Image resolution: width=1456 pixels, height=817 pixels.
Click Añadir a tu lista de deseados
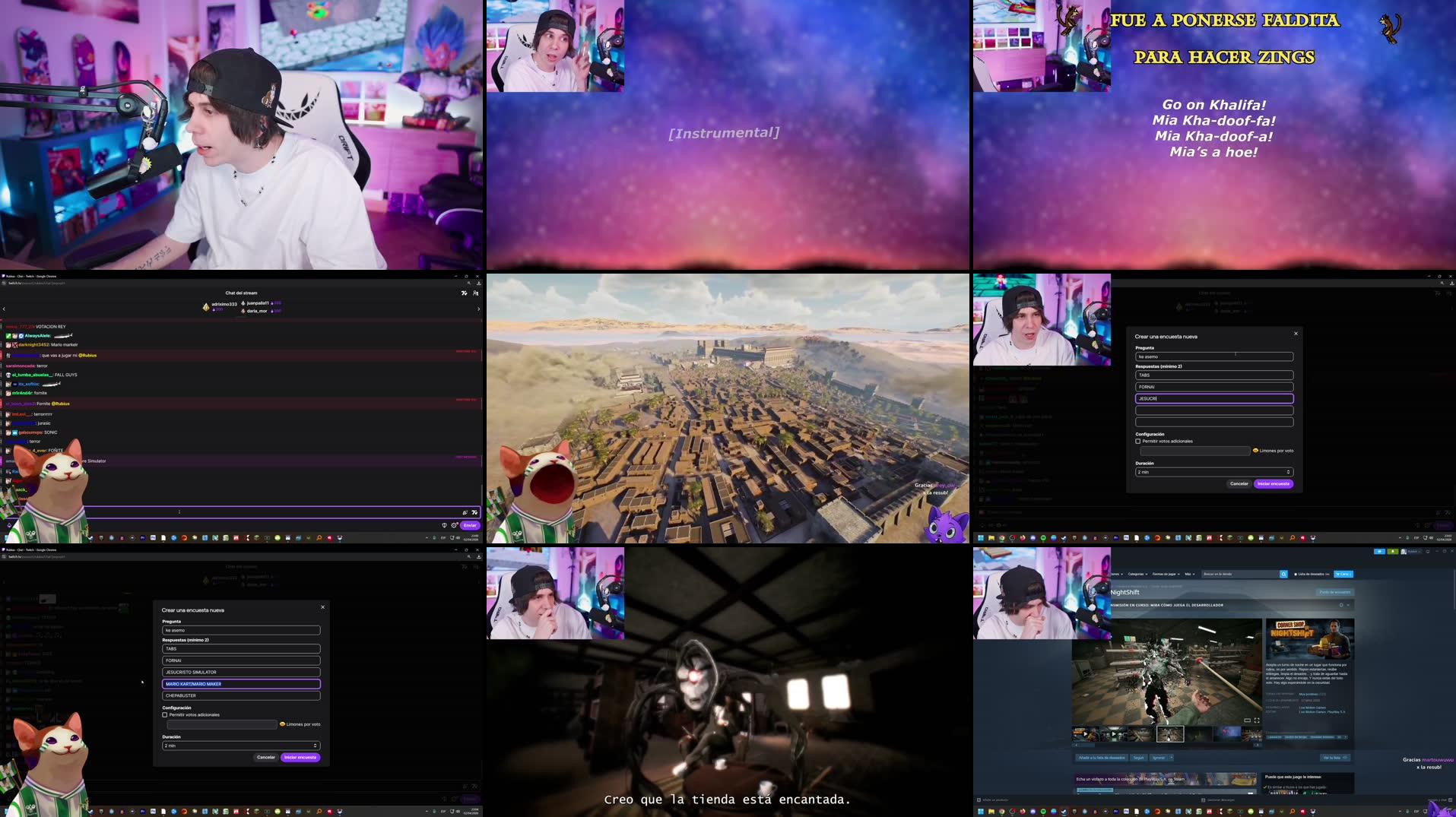tap(1102, 758)
